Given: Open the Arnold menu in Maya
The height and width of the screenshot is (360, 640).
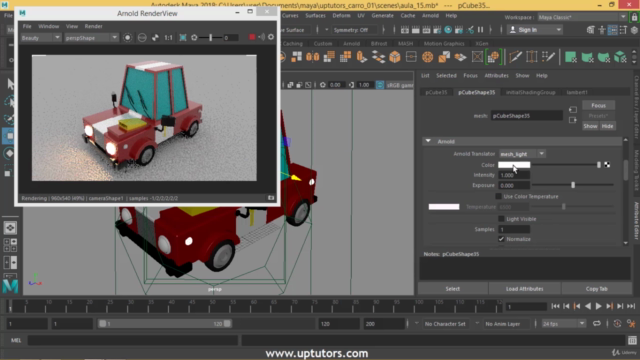Looking at the screenshot, I should click(x=430, y=16).
